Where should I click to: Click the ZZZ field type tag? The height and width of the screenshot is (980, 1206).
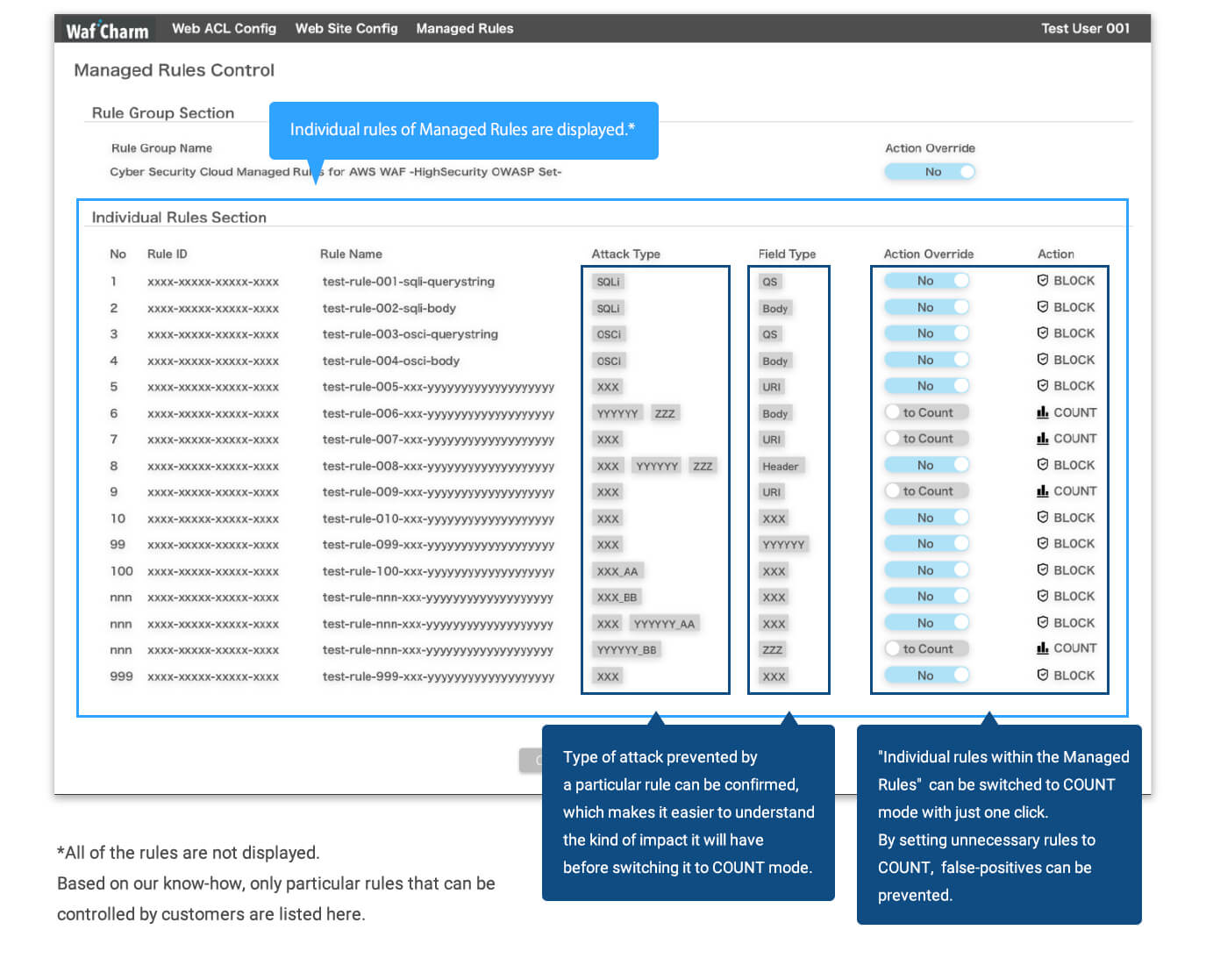point(773,650)
